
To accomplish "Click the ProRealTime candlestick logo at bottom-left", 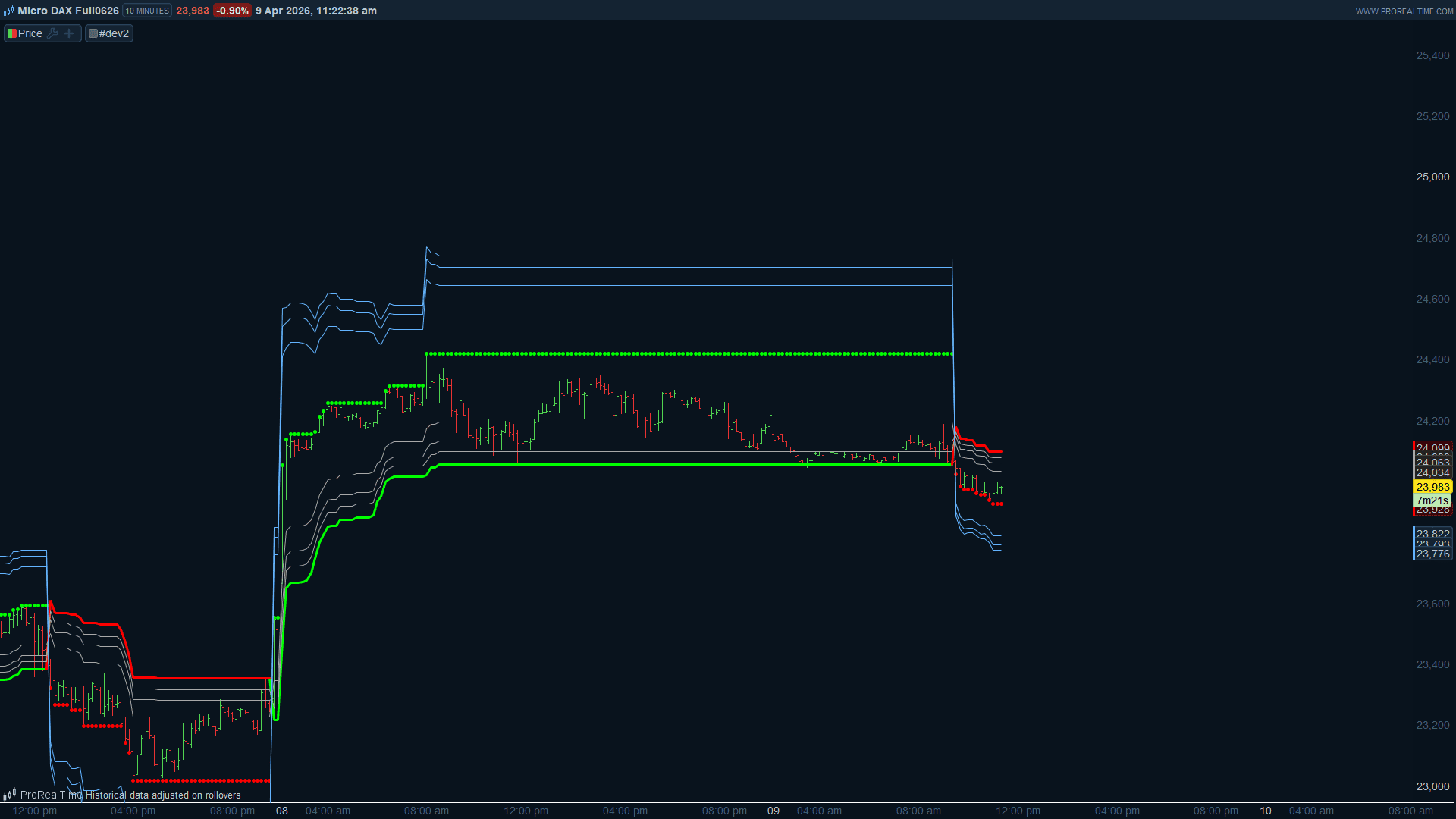I will pos(9,795).
